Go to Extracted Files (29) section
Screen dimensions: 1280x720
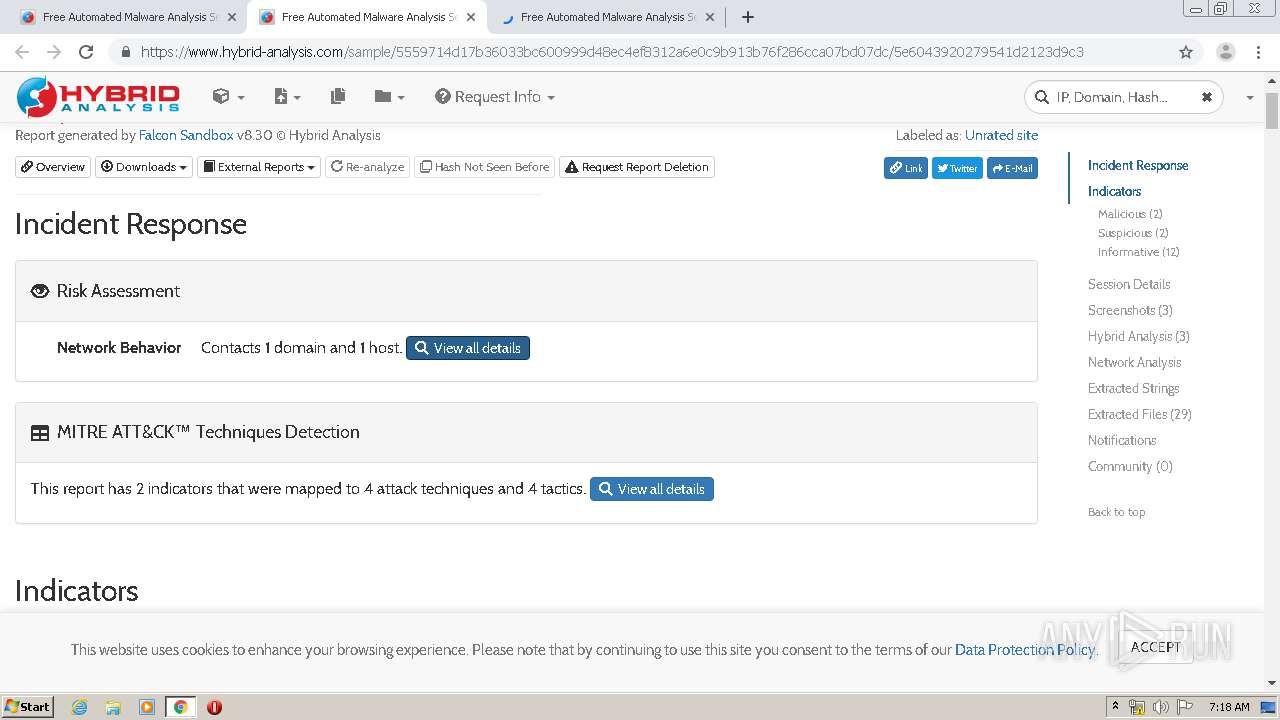[x=1140, y=414]
